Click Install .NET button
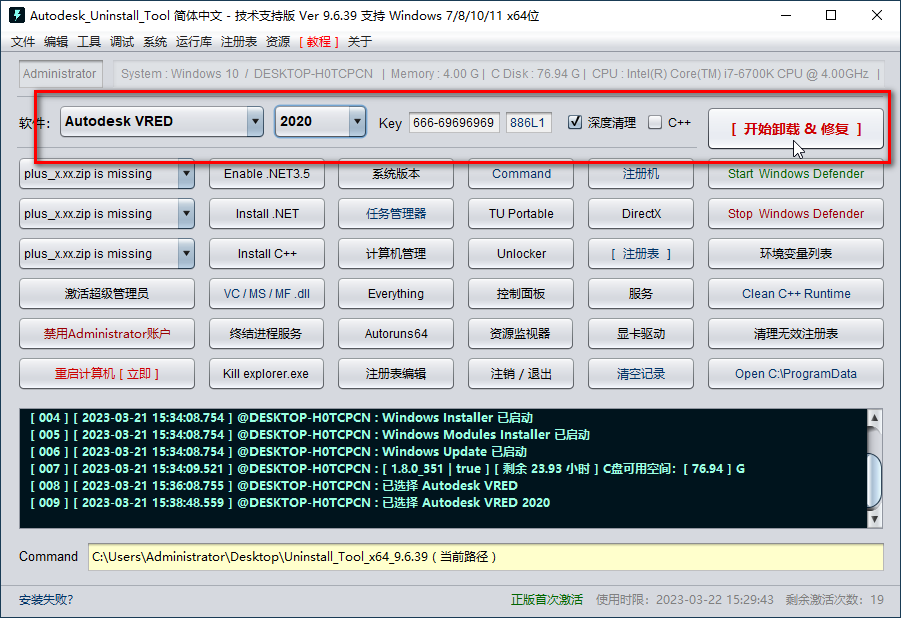 267,214
